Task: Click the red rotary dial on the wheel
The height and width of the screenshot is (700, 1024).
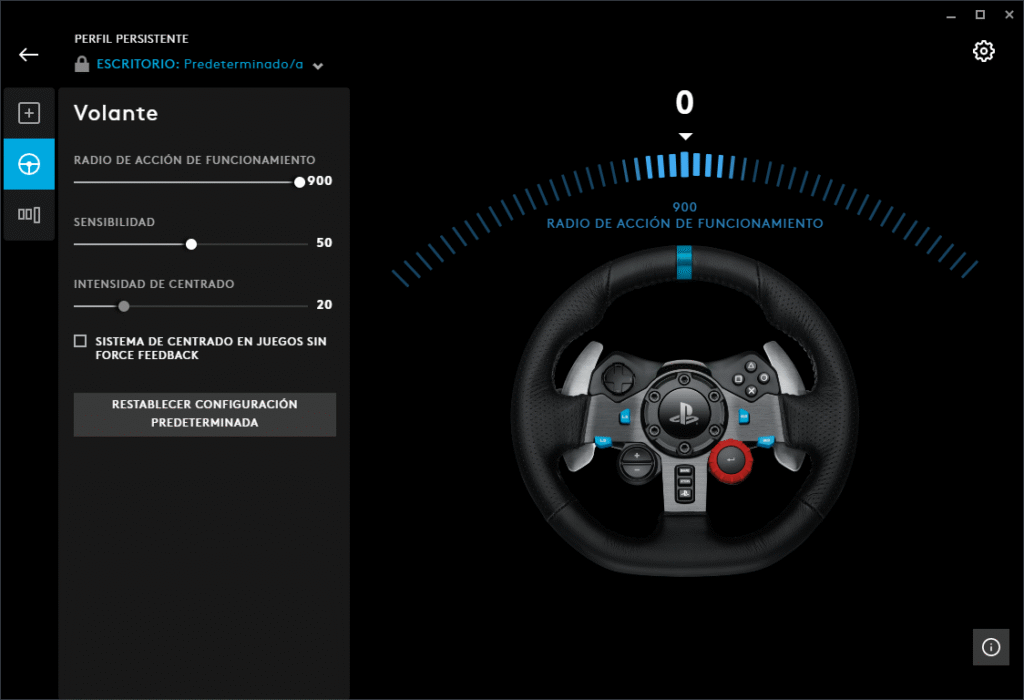Action: (x=730, y=458)
